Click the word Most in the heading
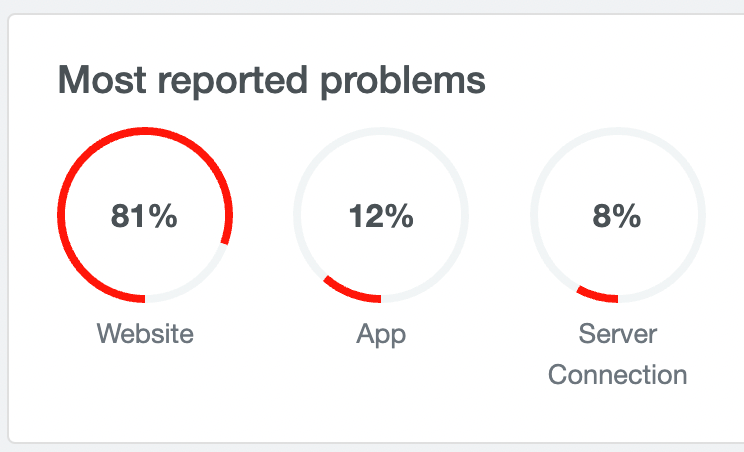744x452 pixels. pos(102,80)
